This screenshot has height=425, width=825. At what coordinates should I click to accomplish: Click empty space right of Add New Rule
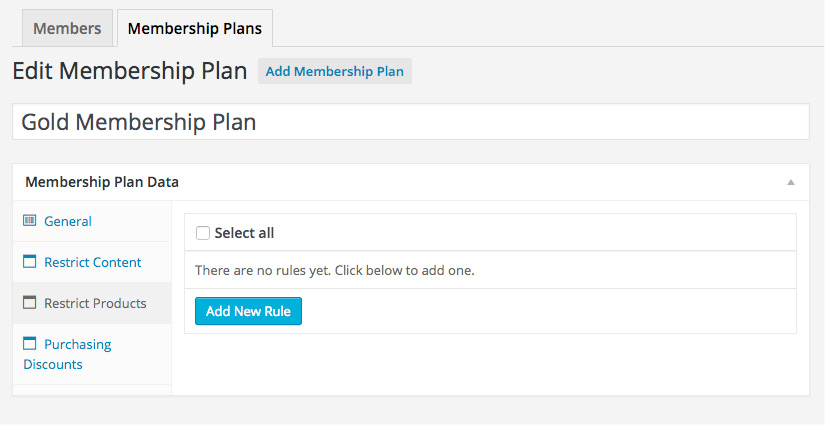pyautogui.click(x=547, y=311)
